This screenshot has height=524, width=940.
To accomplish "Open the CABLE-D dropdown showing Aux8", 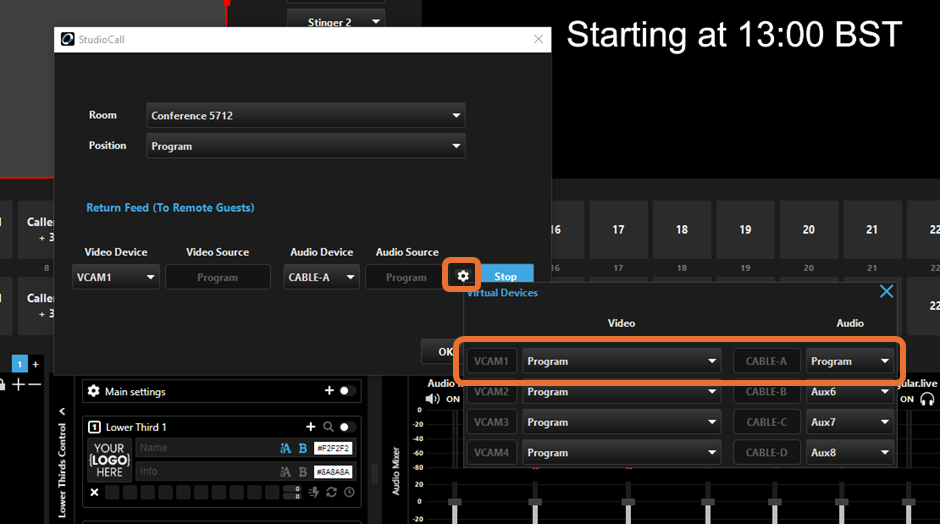I will pyautogui.click(x=850, y=453).
